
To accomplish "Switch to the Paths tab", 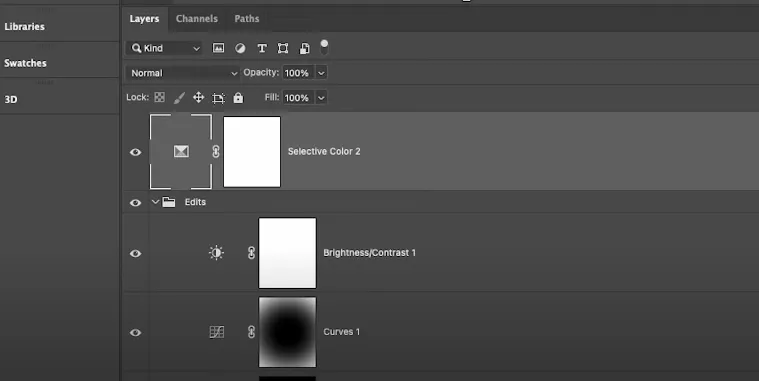I will coord(247,19).
